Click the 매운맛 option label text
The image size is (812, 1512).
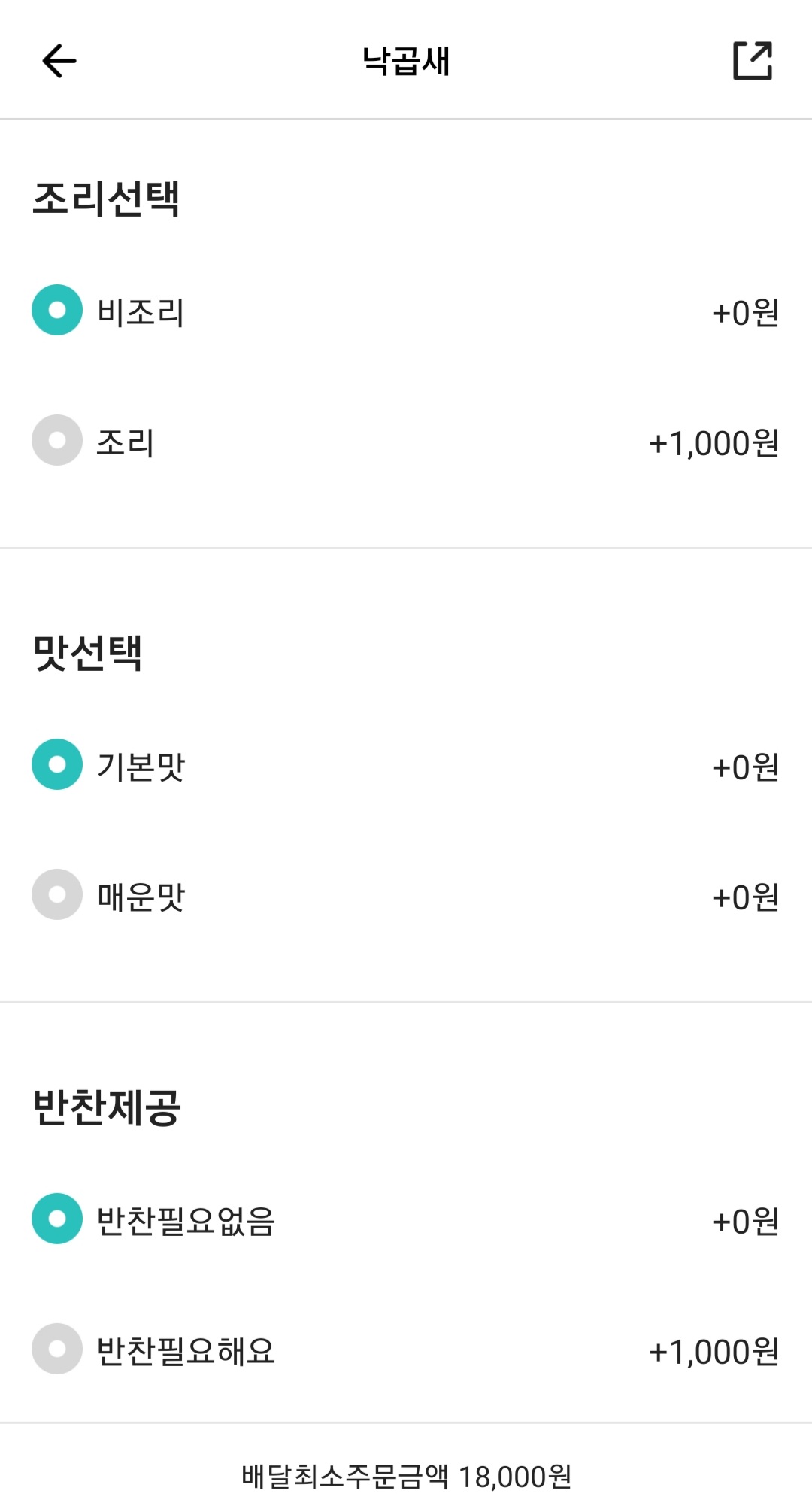coord(141,897)
